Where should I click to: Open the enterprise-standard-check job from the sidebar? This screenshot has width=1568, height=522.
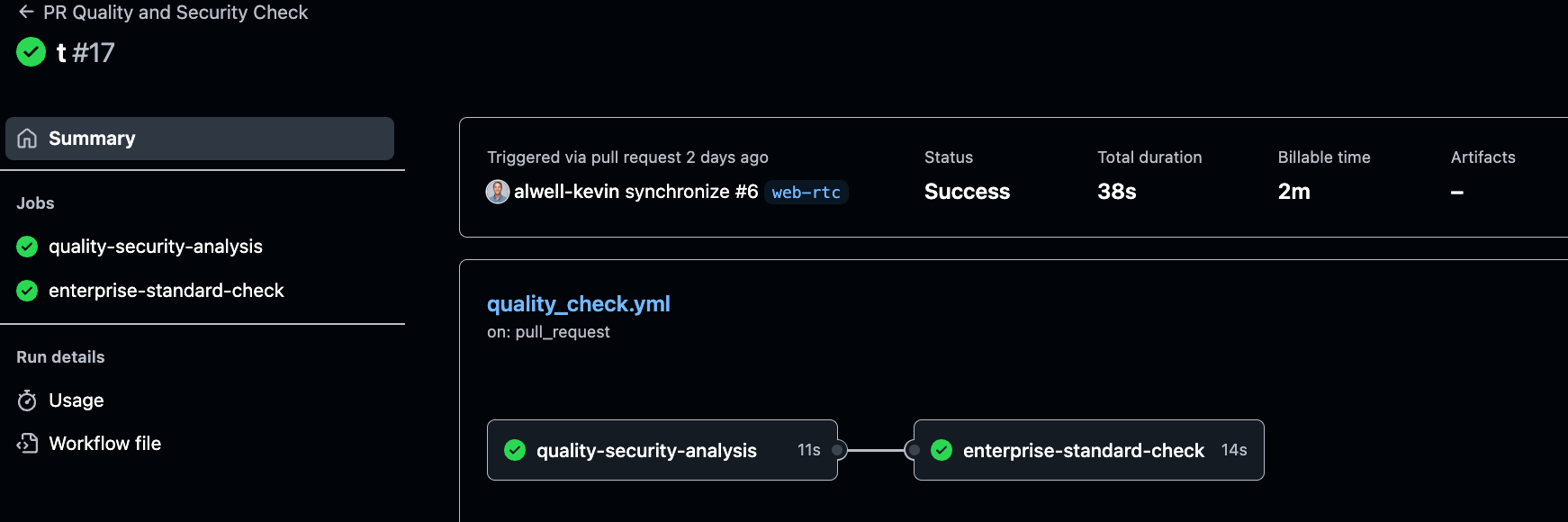tap(167, 290)
